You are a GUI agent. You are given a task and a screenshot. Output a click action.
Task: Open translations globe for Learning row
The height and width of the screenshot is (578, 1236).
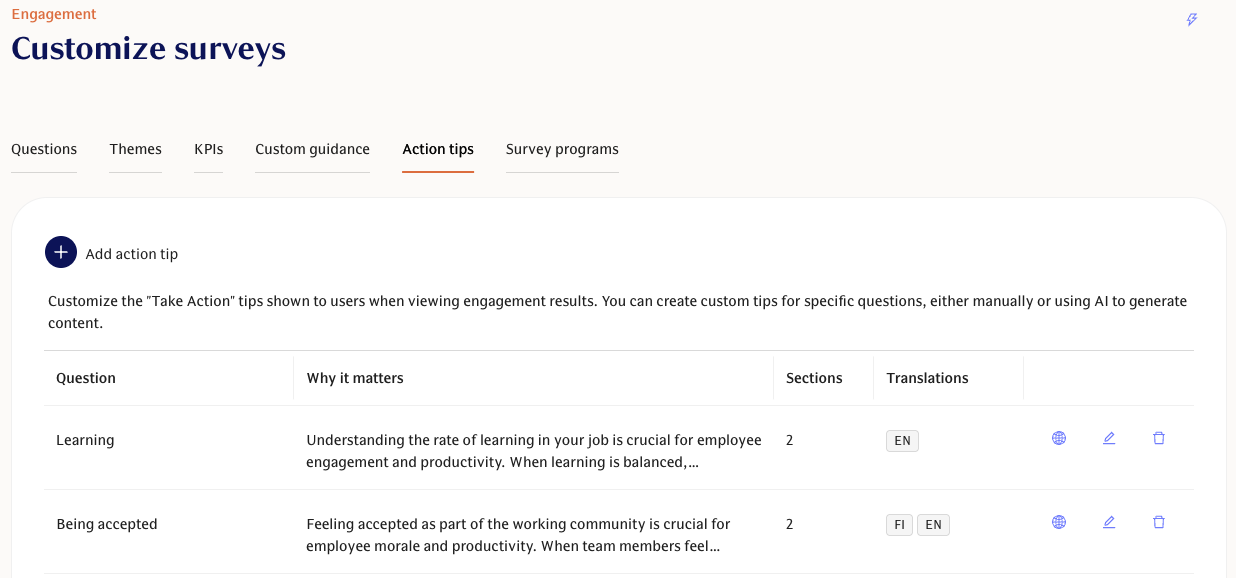tap(1059, 438)
